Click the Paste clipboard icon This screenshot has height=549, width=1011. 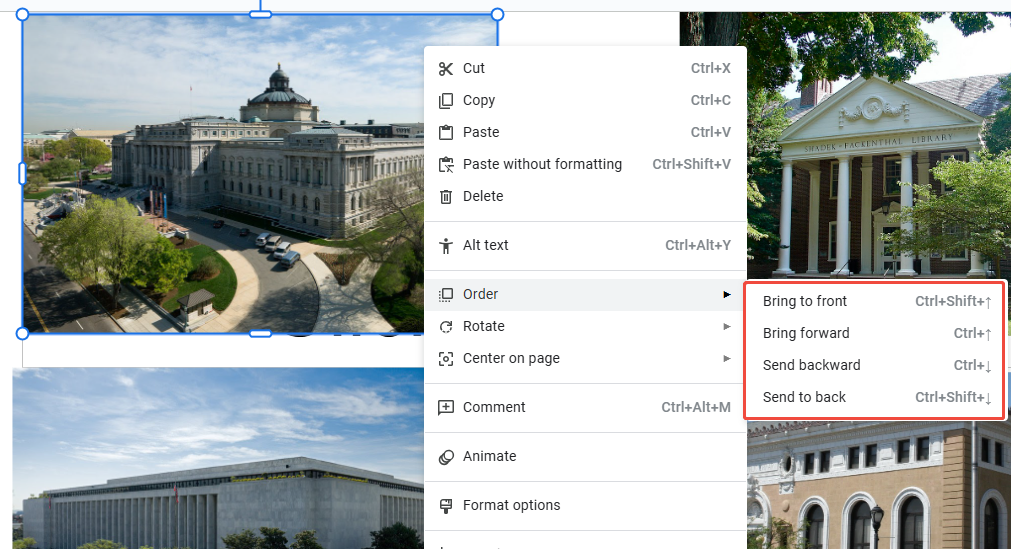pos(446,133)
